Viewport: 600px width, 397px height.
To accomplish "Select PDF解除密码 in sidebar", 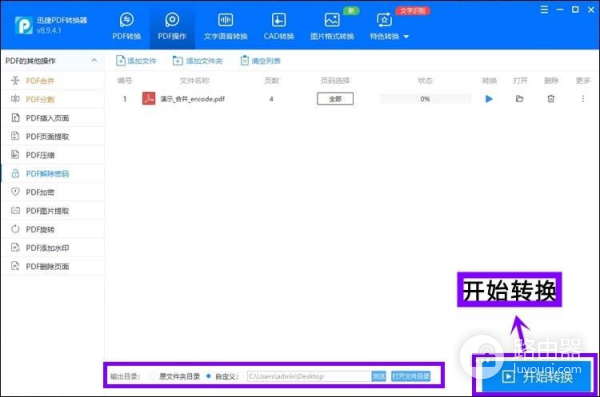I will point(53,173).
